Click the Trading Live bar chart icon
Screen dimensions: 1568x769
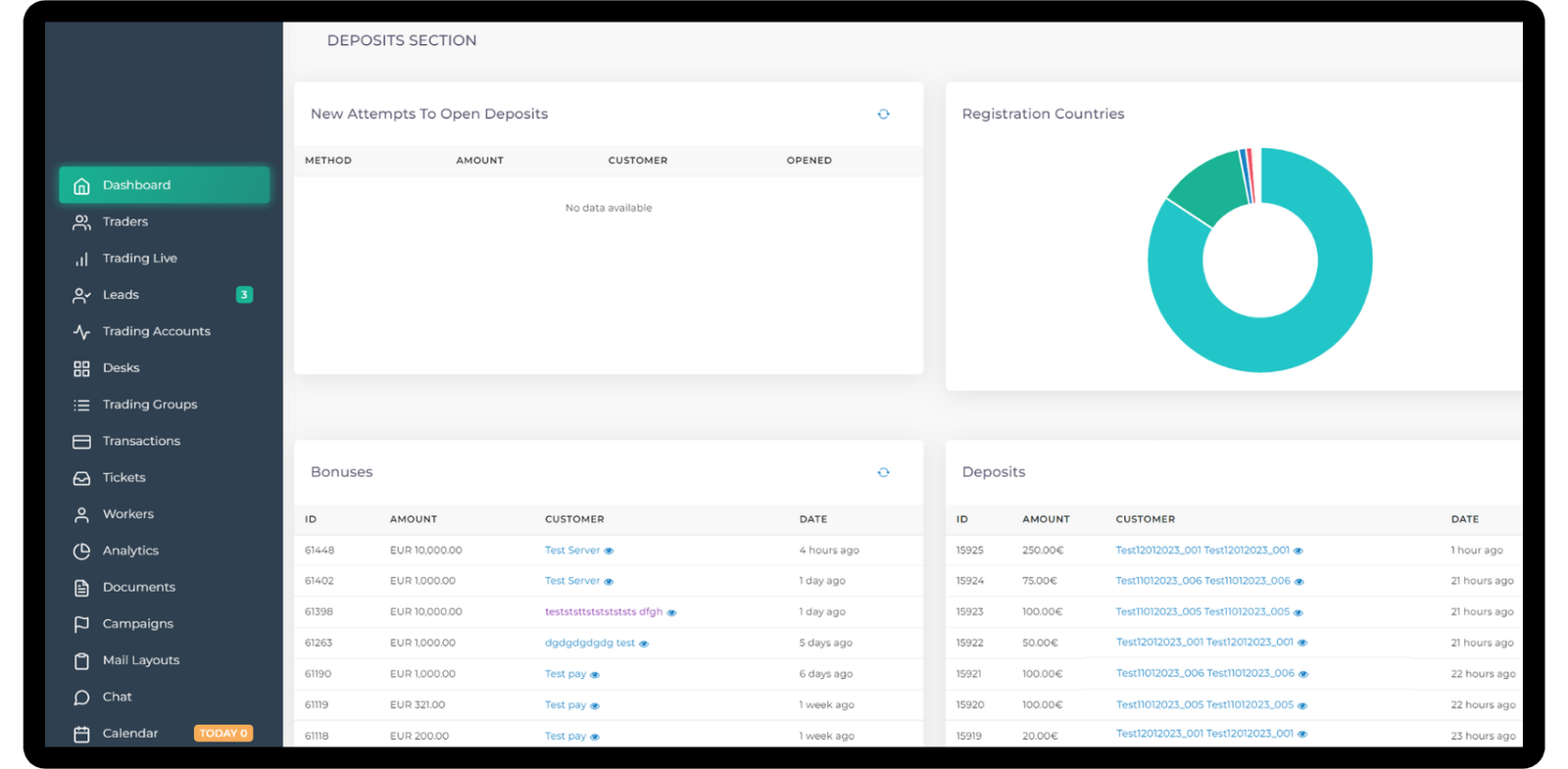pos(81,259)
